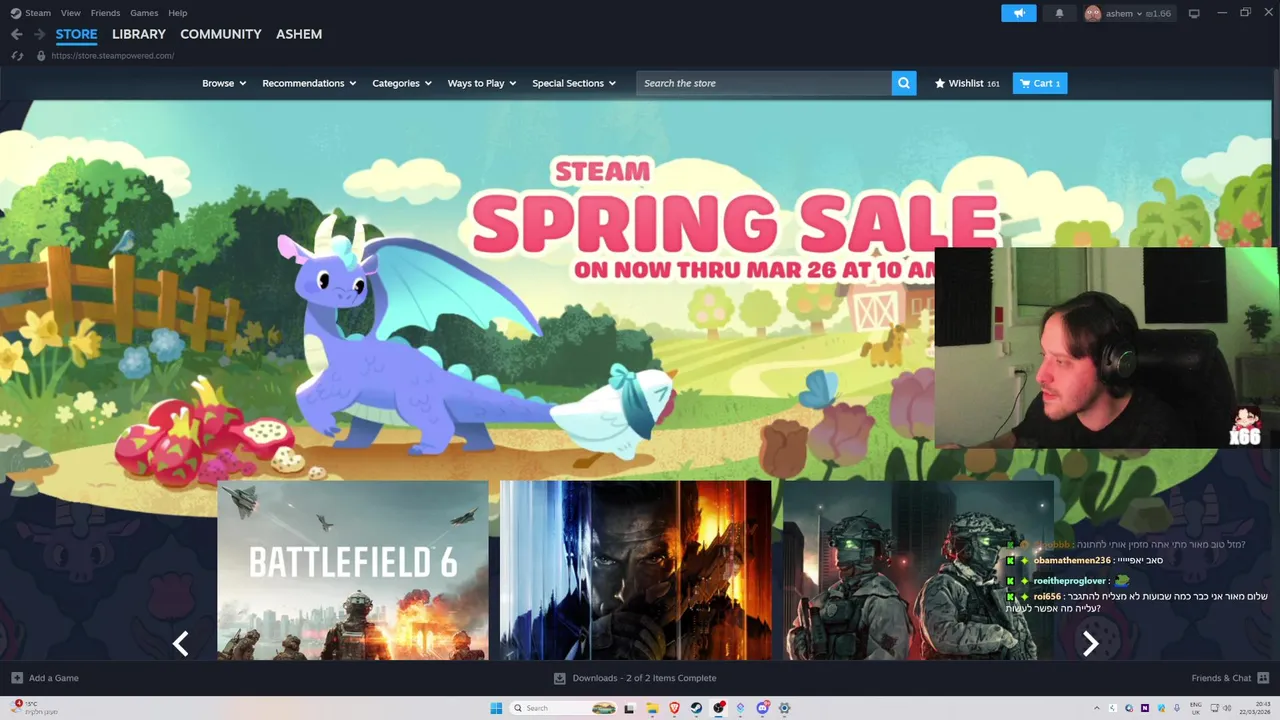Switch to the LIBRARY tab

(x=139, y=34)
